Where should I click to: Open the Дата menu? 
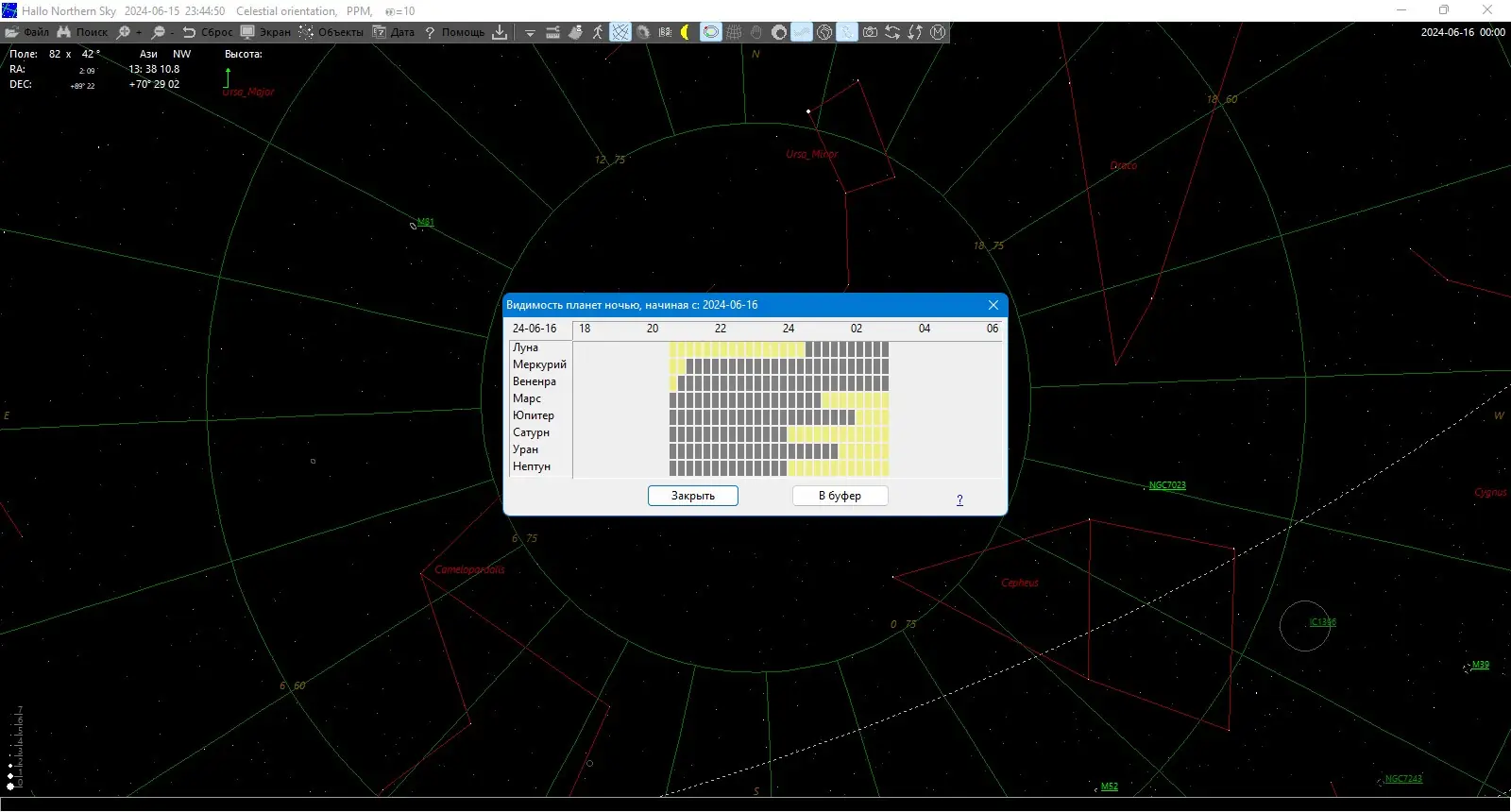coord(394,32)
